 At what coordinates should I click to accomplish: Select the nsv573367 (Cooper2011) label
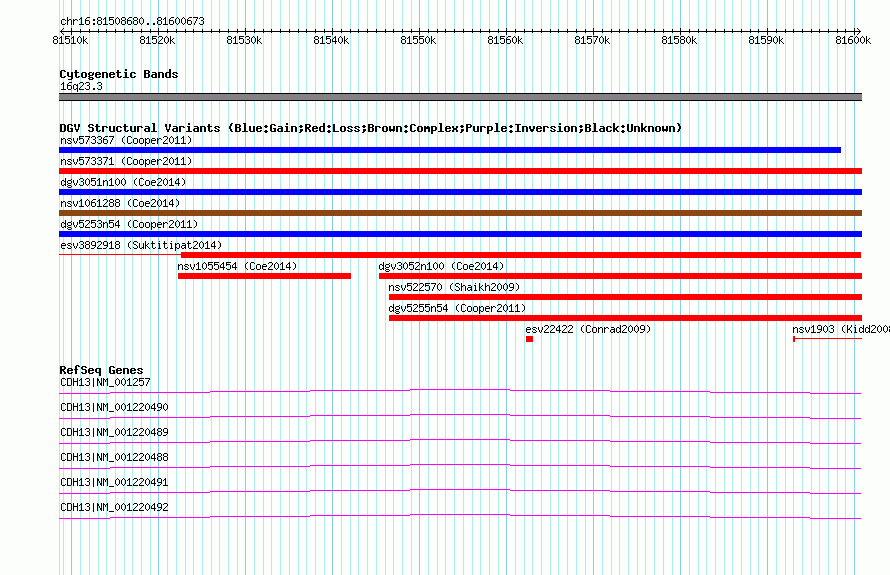(126, 140)
